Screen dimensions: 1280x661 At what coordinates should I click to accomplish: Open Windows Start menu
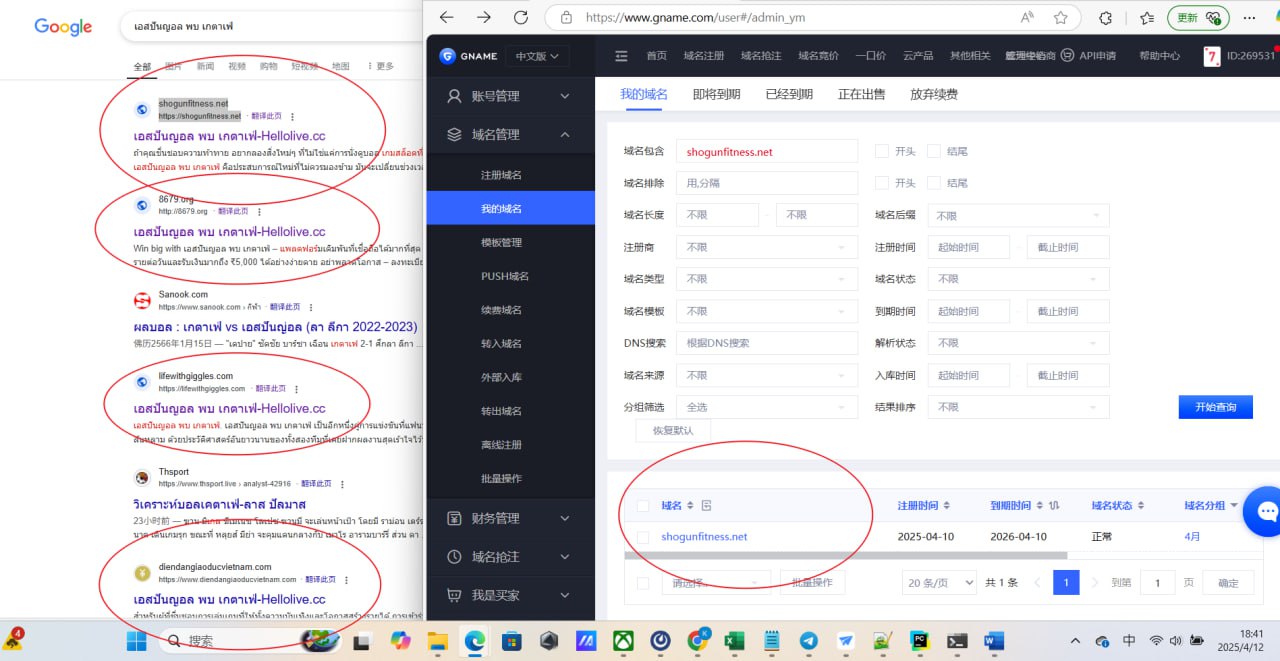136,641
